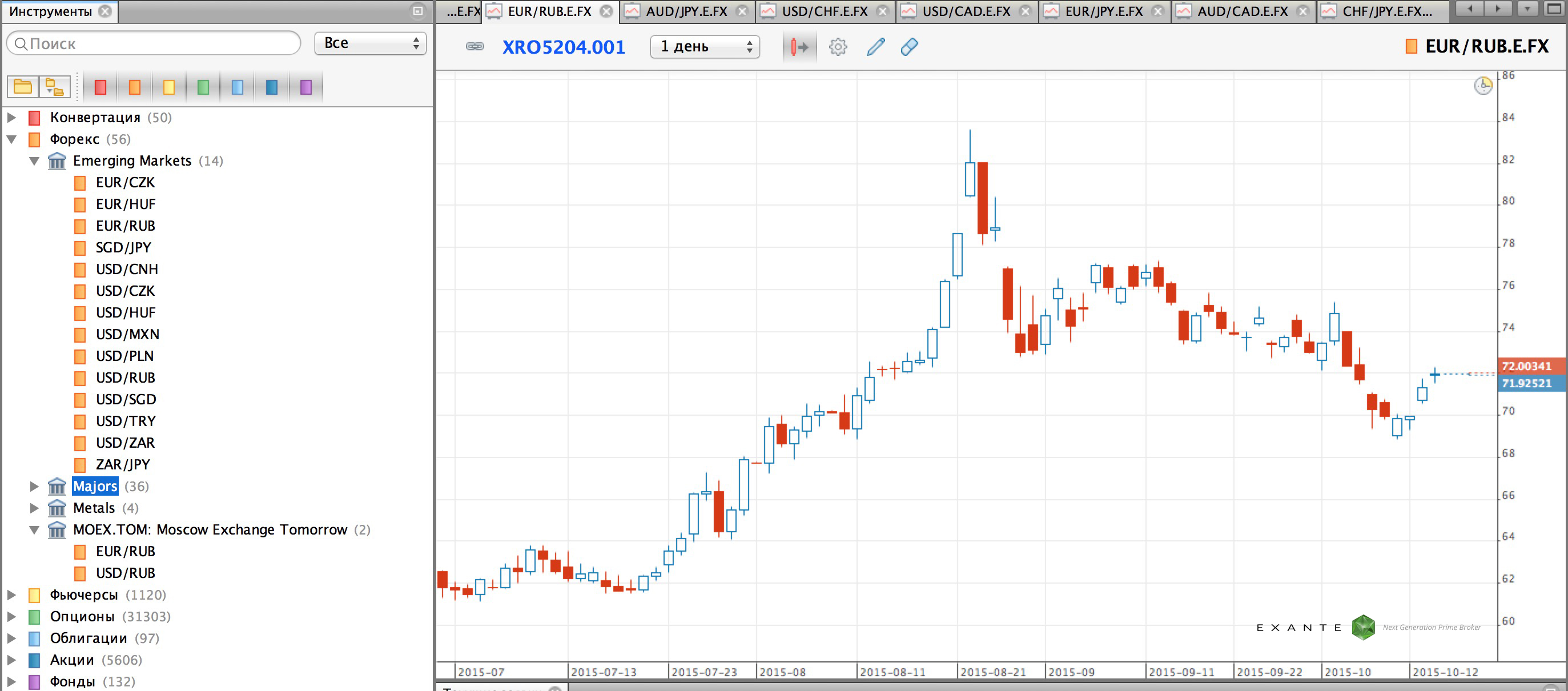Switch to flat list view via folder icon

[x=22, y=86]
